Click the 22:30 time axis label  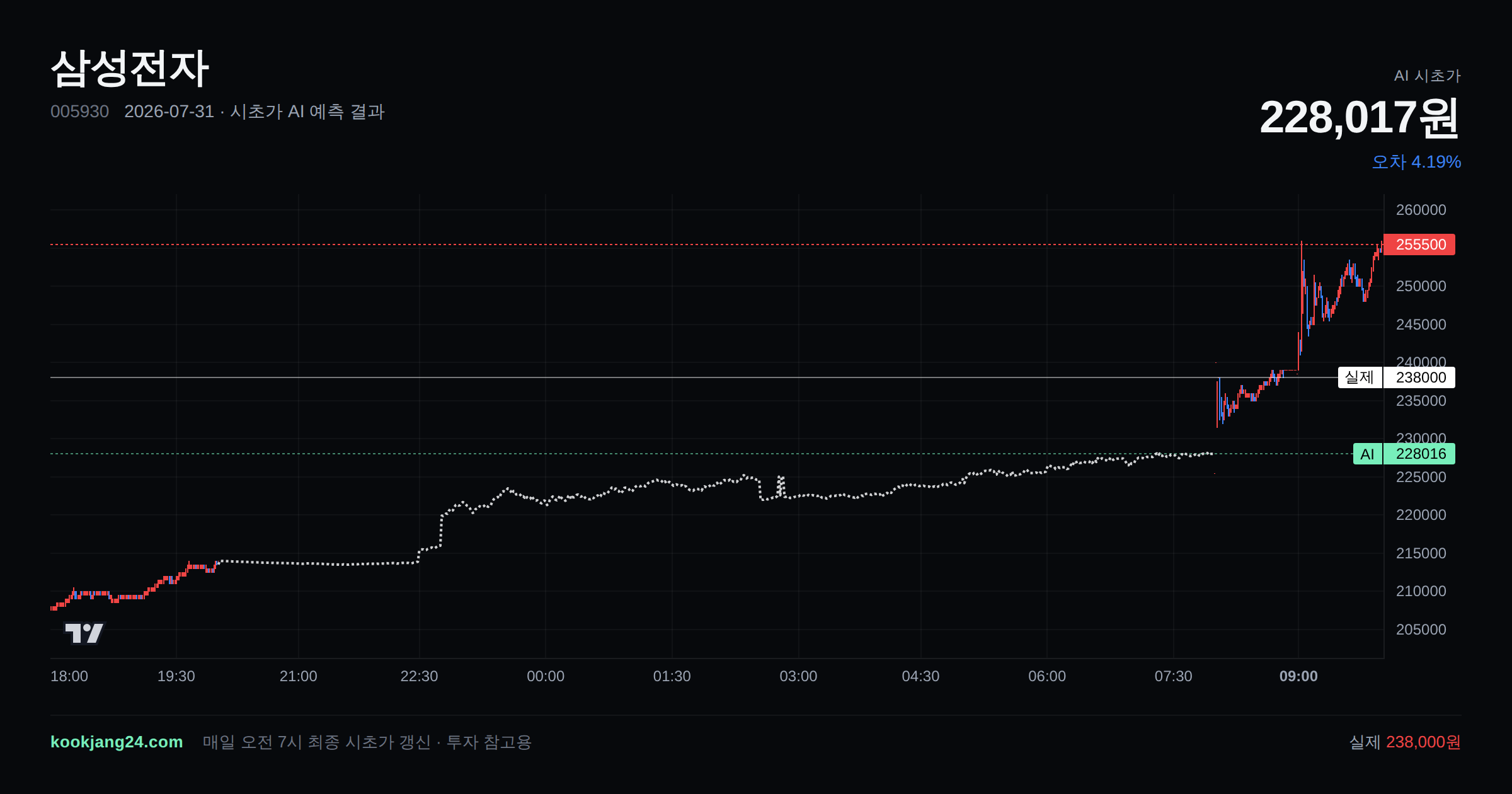click(x=420, y=676)
